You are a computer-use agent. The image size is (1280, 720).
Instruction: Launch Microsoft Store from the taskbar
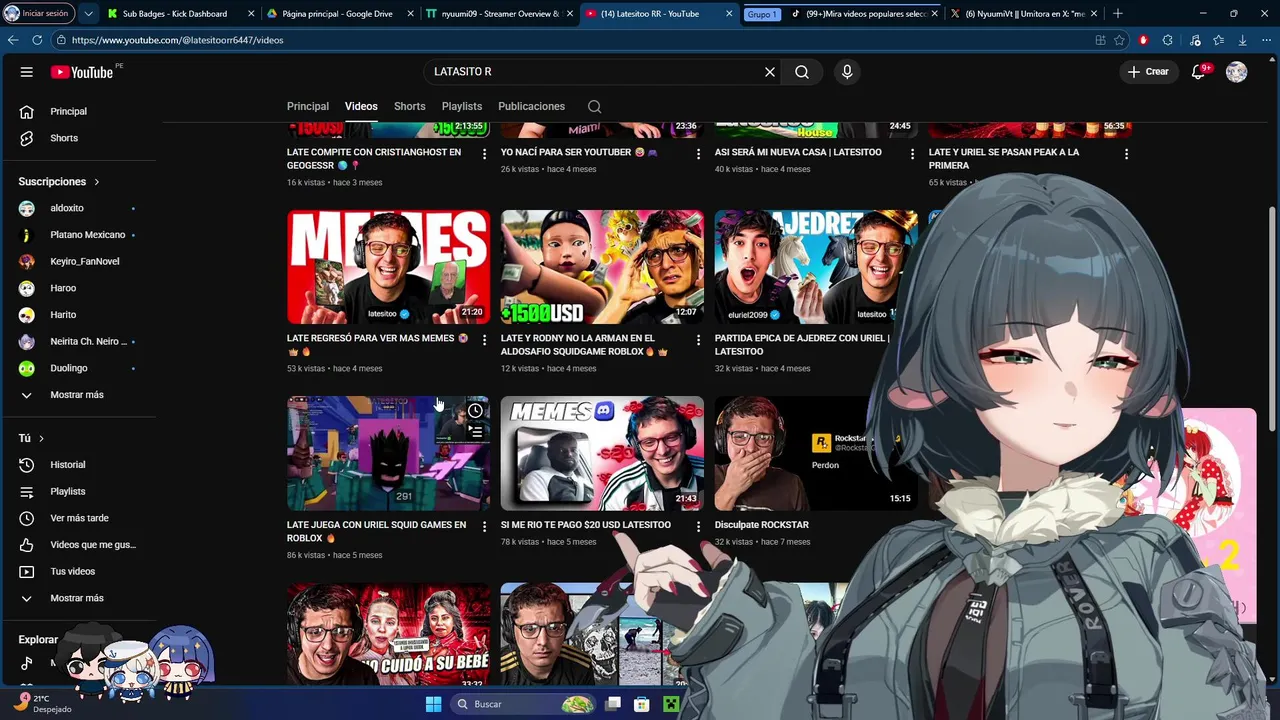pos(642,704)
